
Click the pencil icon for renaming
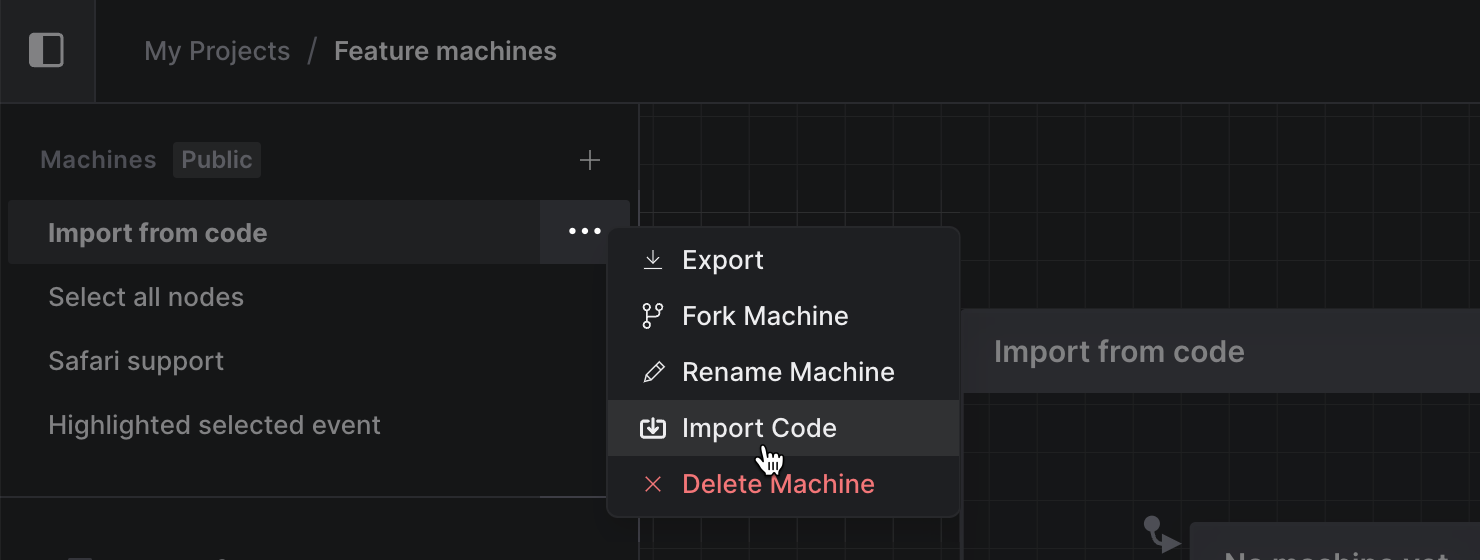[x=653, y=372]
